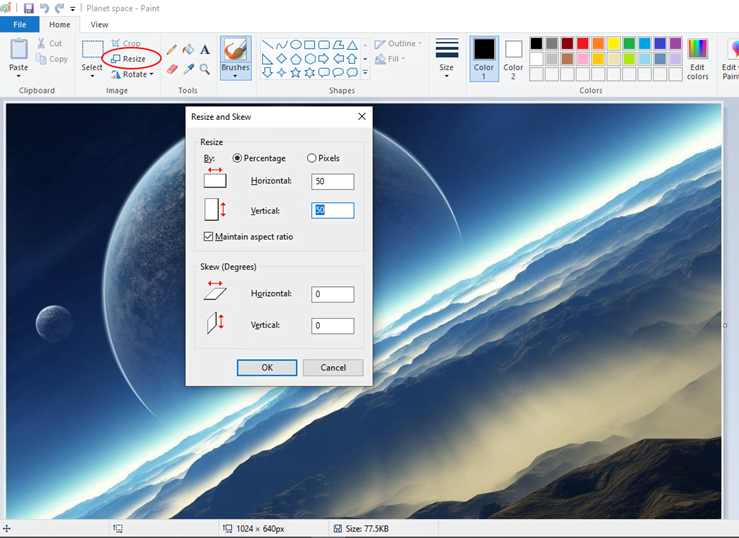The width and height of the screenshot is (739, 538).
Task: Expand the Size thickness dropdown
Action: pos(447,68)
